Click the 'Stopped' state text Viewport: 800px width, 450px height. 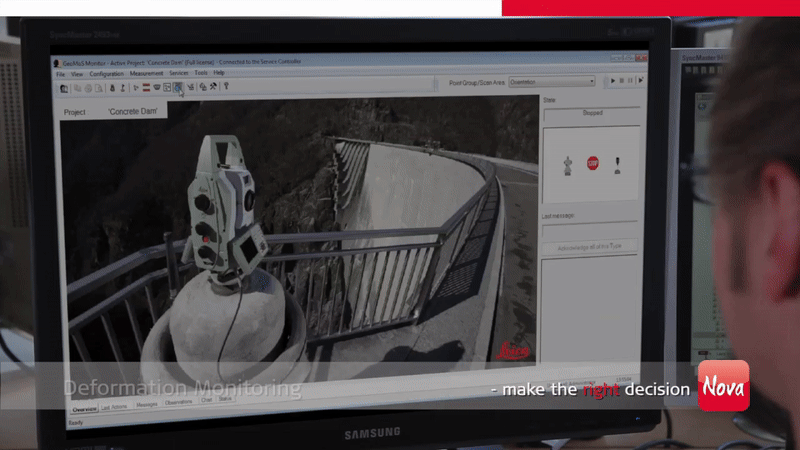tap(592, 113)
